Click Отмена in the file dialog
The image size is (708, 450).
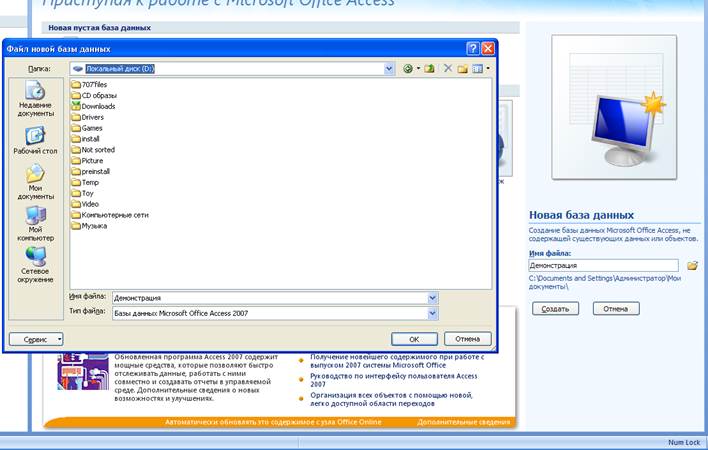(x=467, y=339)
